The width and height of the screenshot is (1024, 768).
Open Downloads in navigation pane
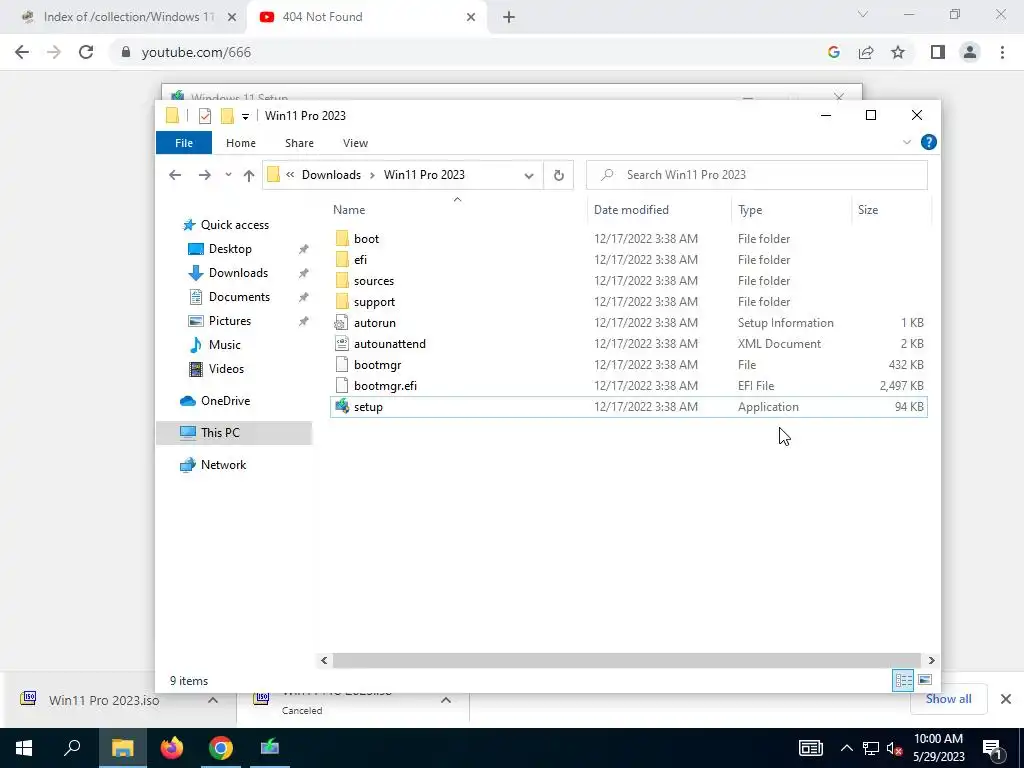[x=238, y=273]
